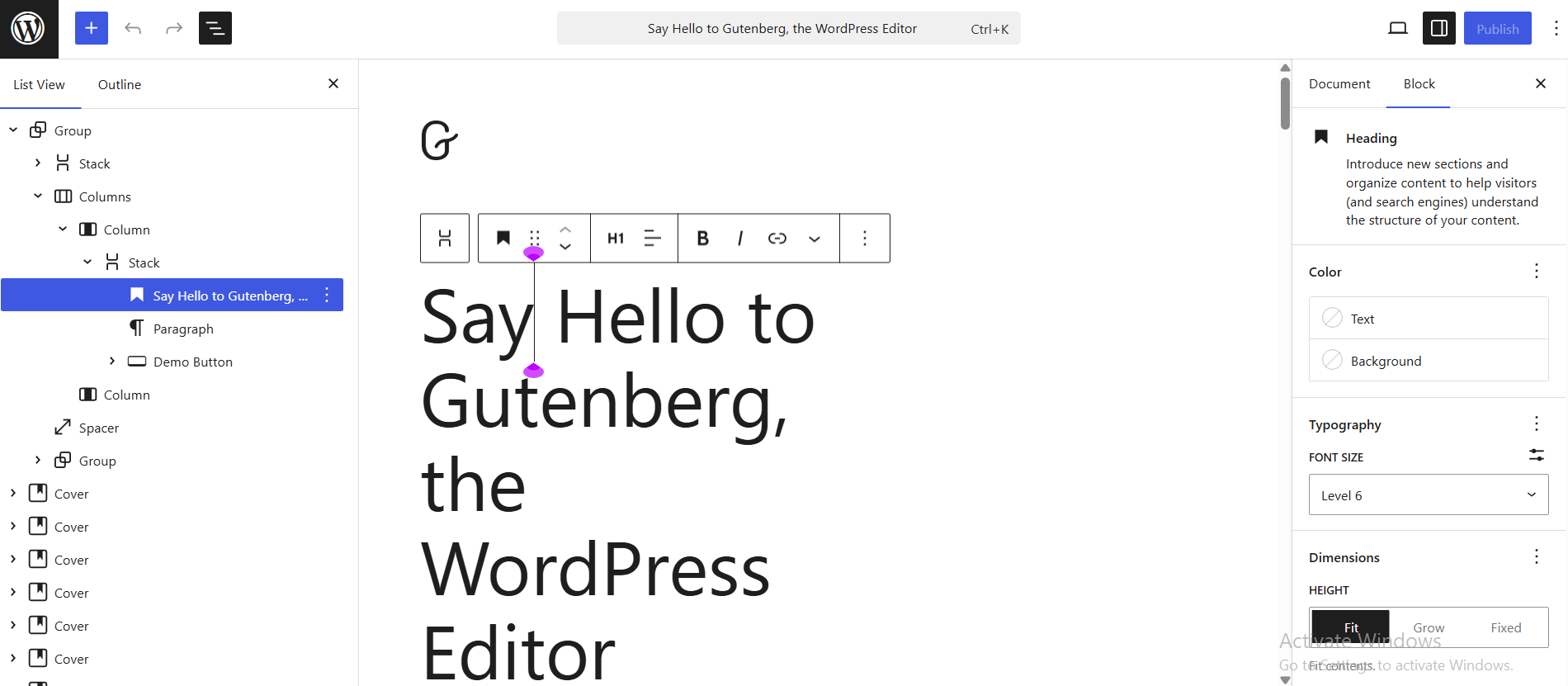Viewport: 1568px width, 686px height.
Task: Toggle italic formatting
Action: (x=740, y=239)
